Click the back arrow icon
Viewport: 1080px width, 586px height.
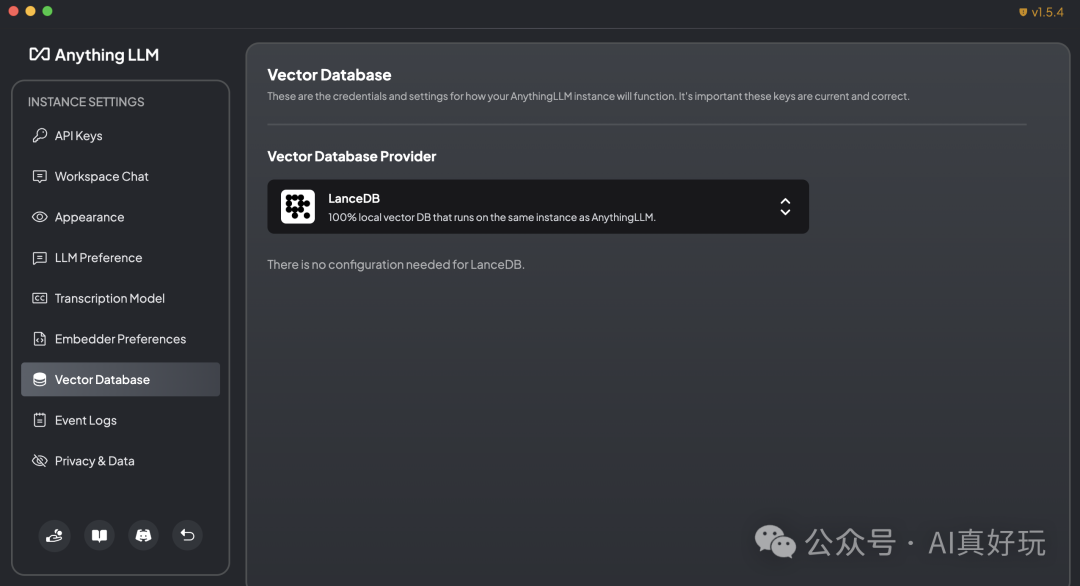[187, 536]
